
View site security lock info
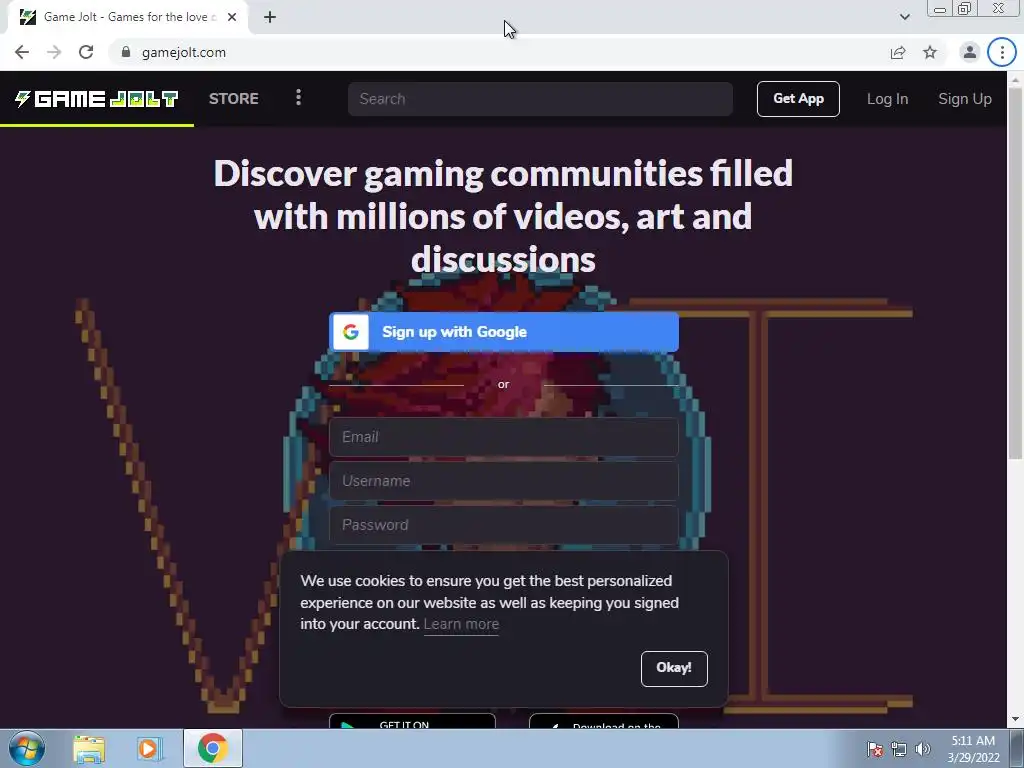(x=126, y=52)
